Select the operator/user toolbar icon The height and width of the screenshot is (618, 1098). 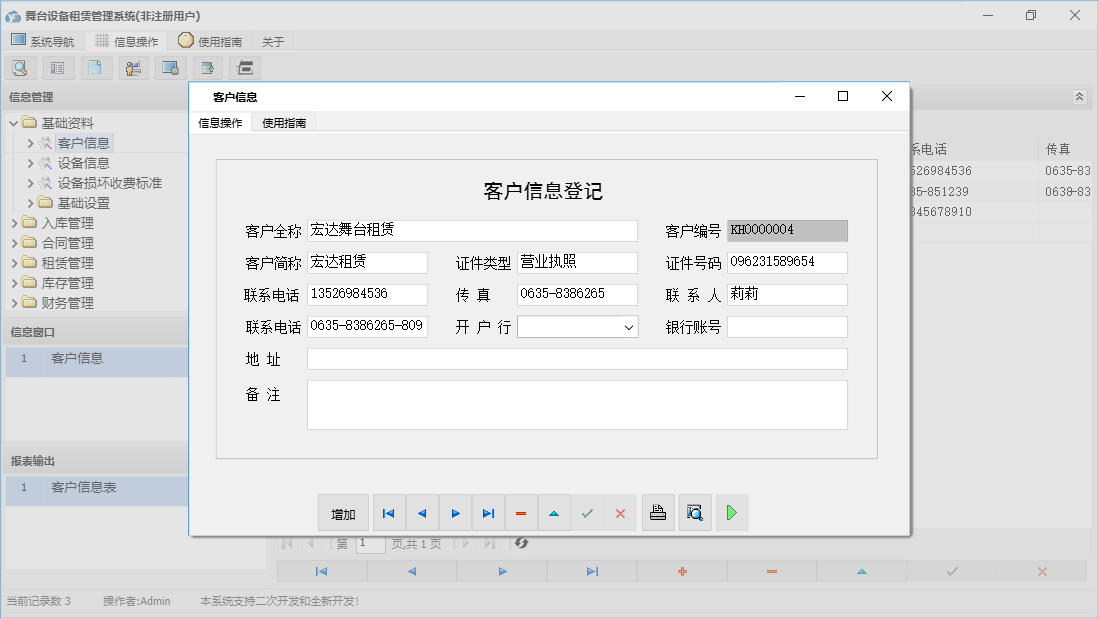click(133, 67)
